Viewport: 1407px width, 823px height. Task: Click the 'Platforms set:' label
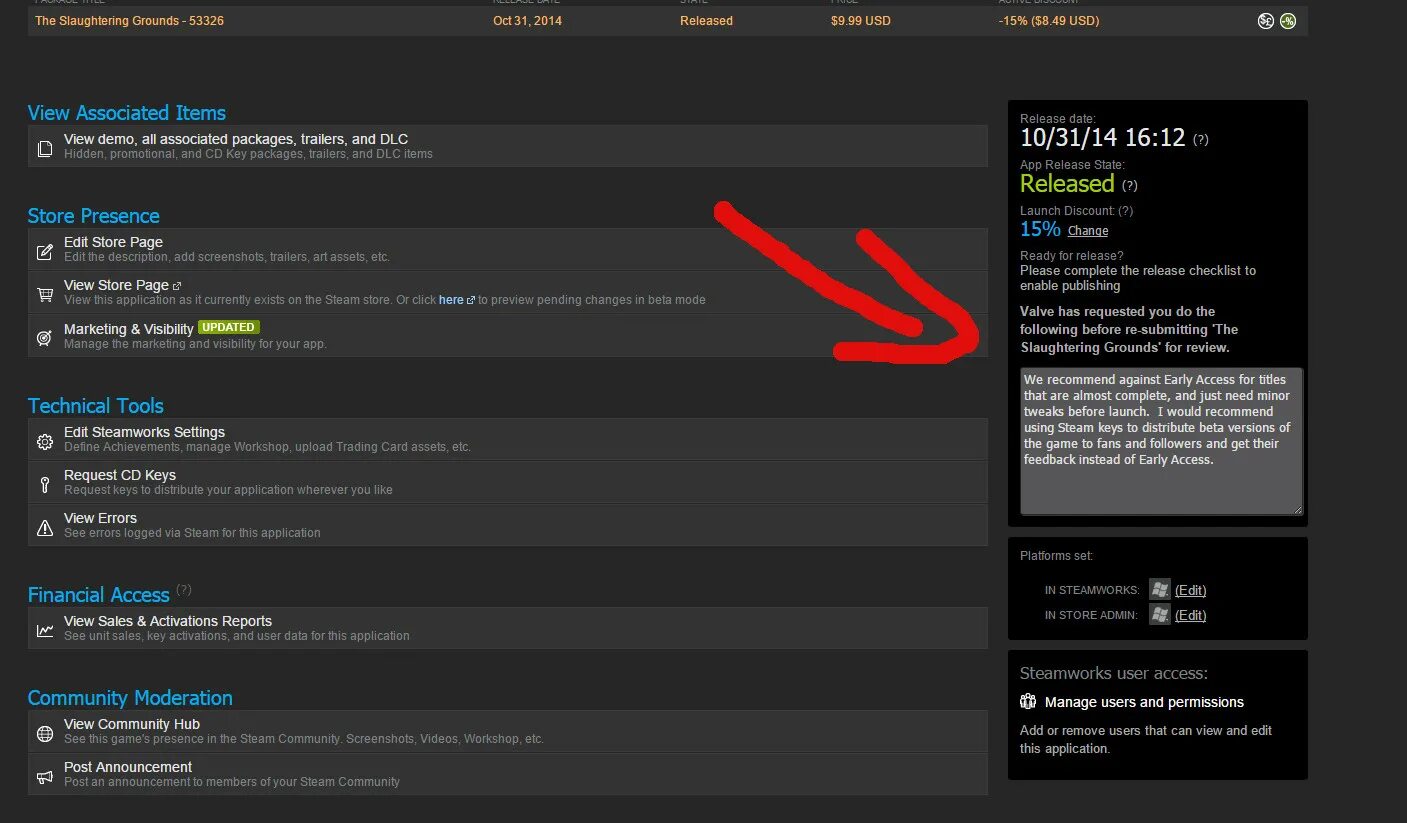1057,556
